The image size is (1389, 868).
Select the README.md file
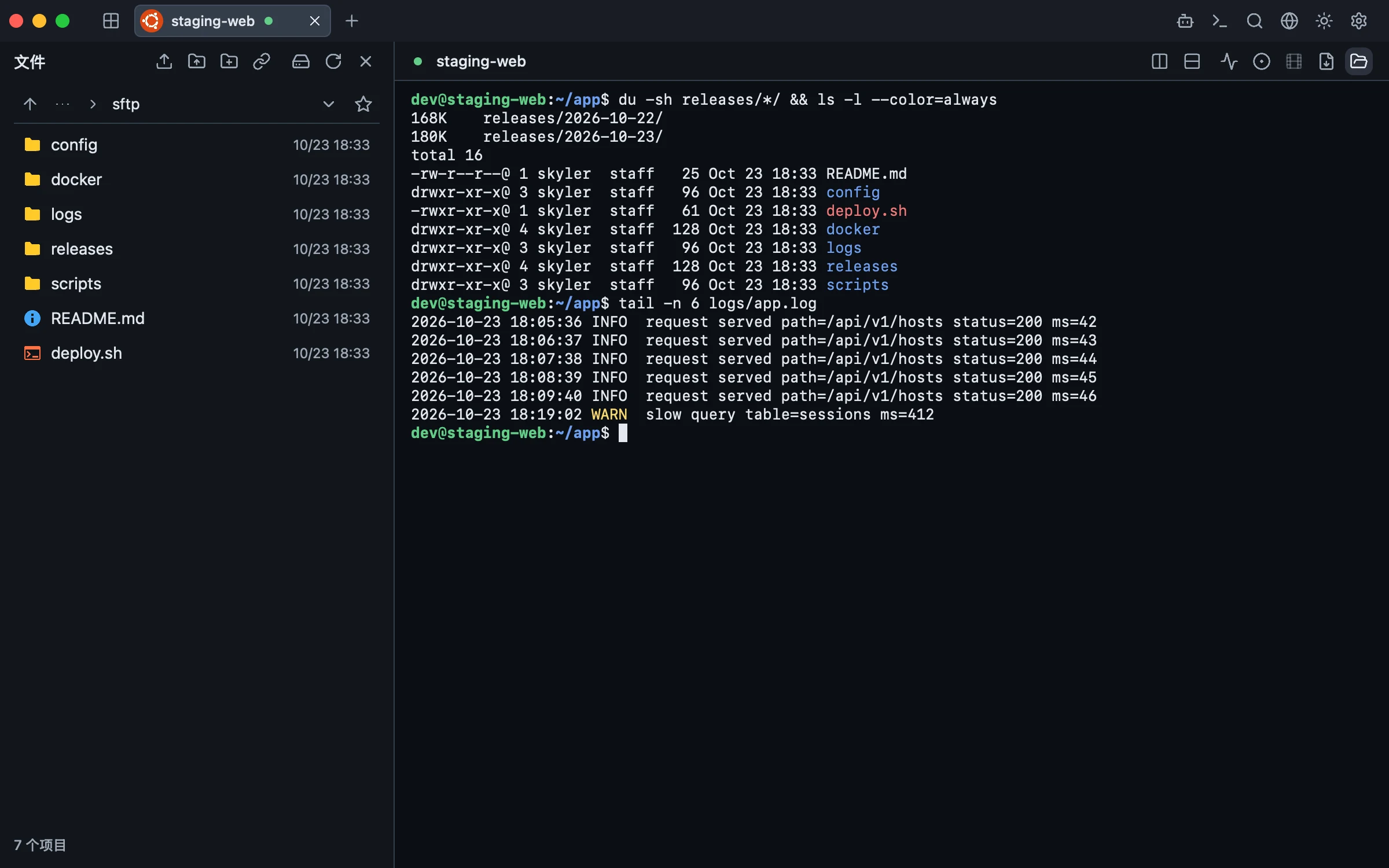[x=197, y=318]
